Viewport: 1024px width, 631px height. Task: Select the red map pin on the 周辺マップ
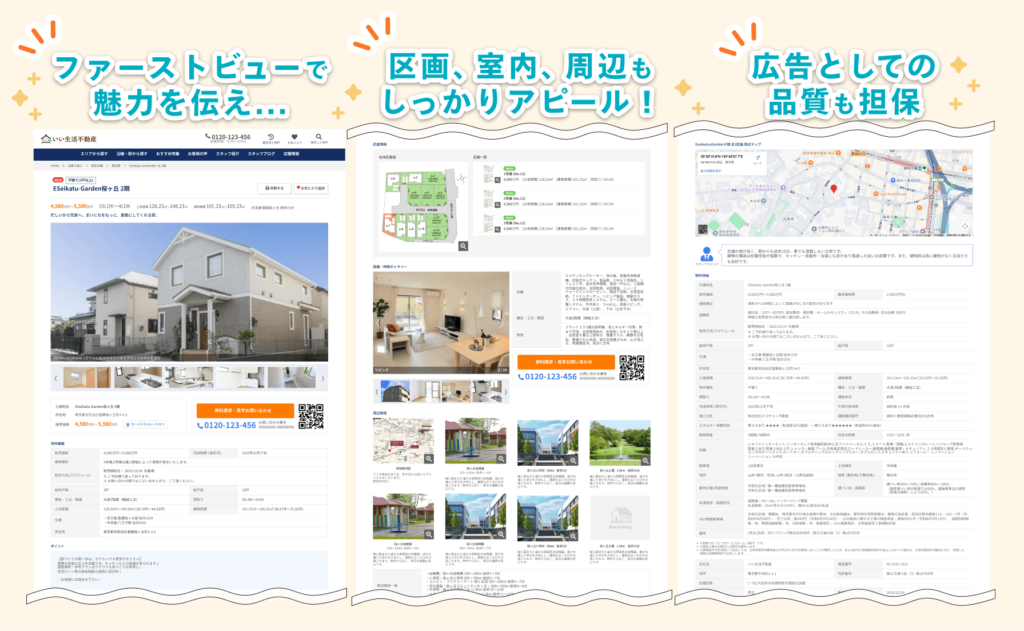[834, 188]
